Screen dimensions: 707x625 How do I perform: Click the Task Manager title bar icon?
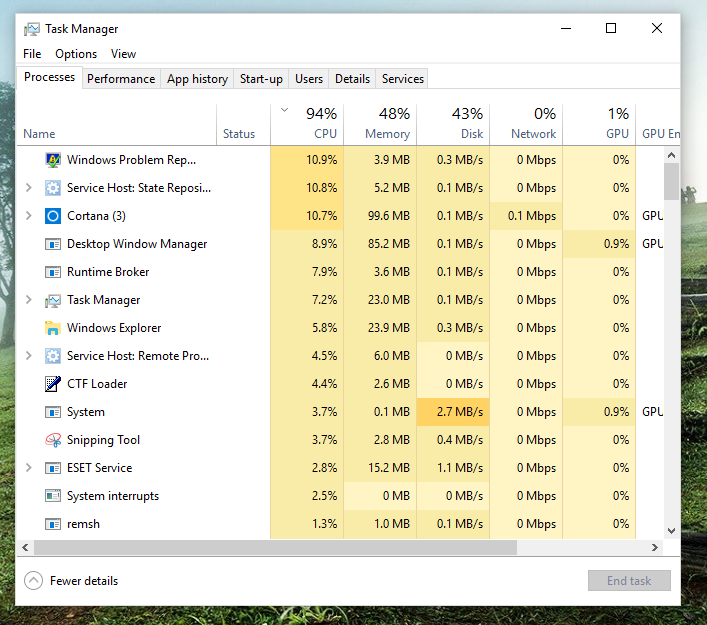tap(32, 29)
